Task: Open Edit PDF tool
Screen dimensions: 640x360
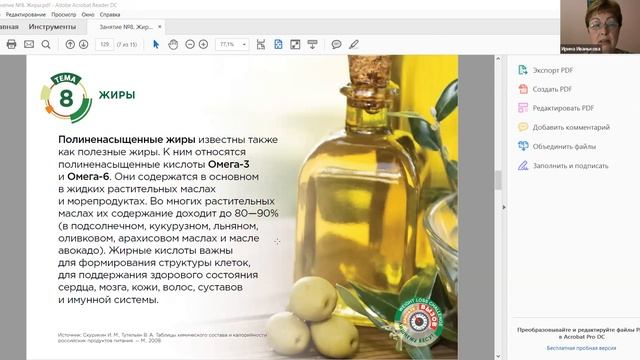Action: point(556,108)
